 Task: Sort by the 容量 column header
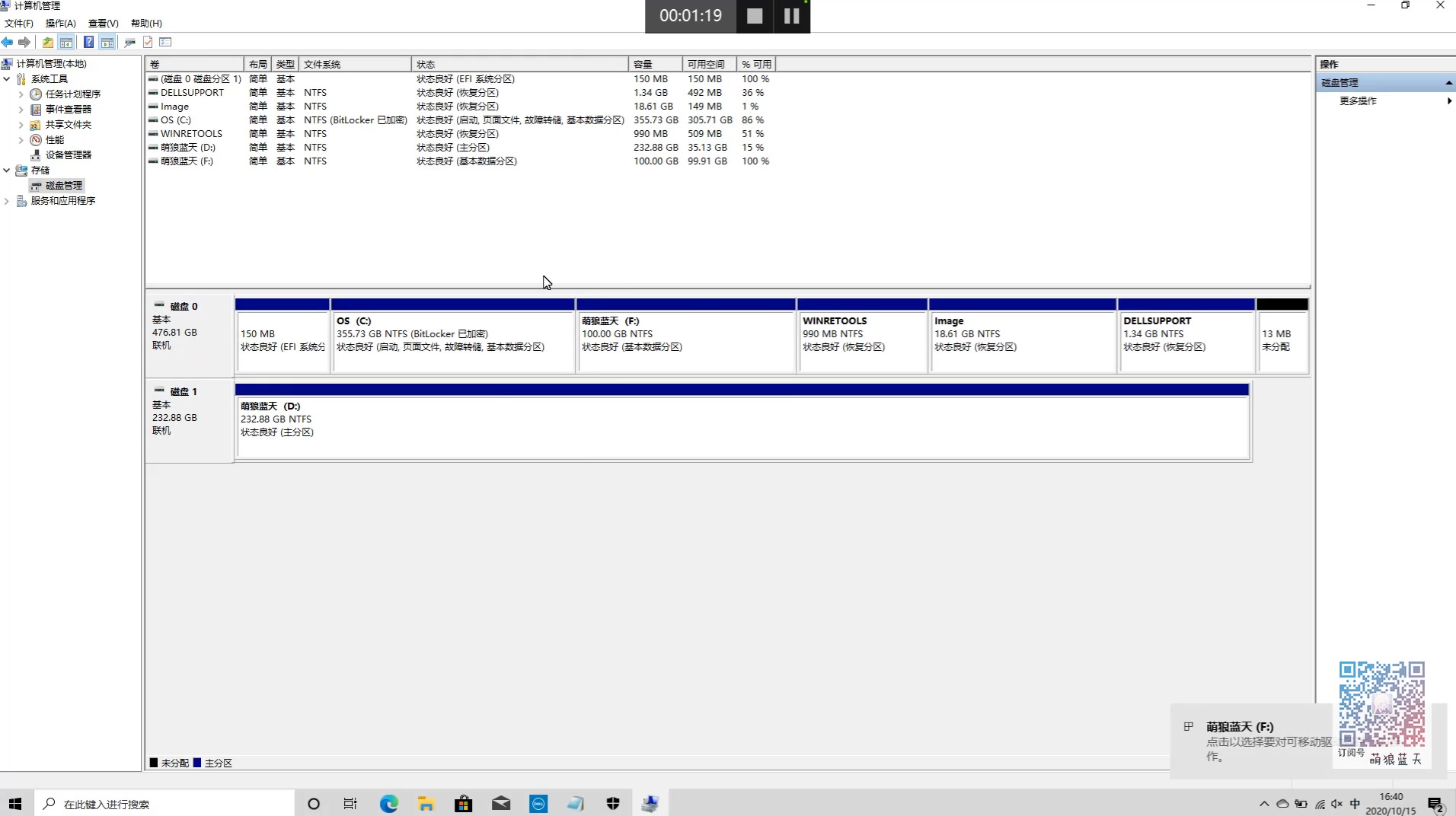tap(656, 65)
